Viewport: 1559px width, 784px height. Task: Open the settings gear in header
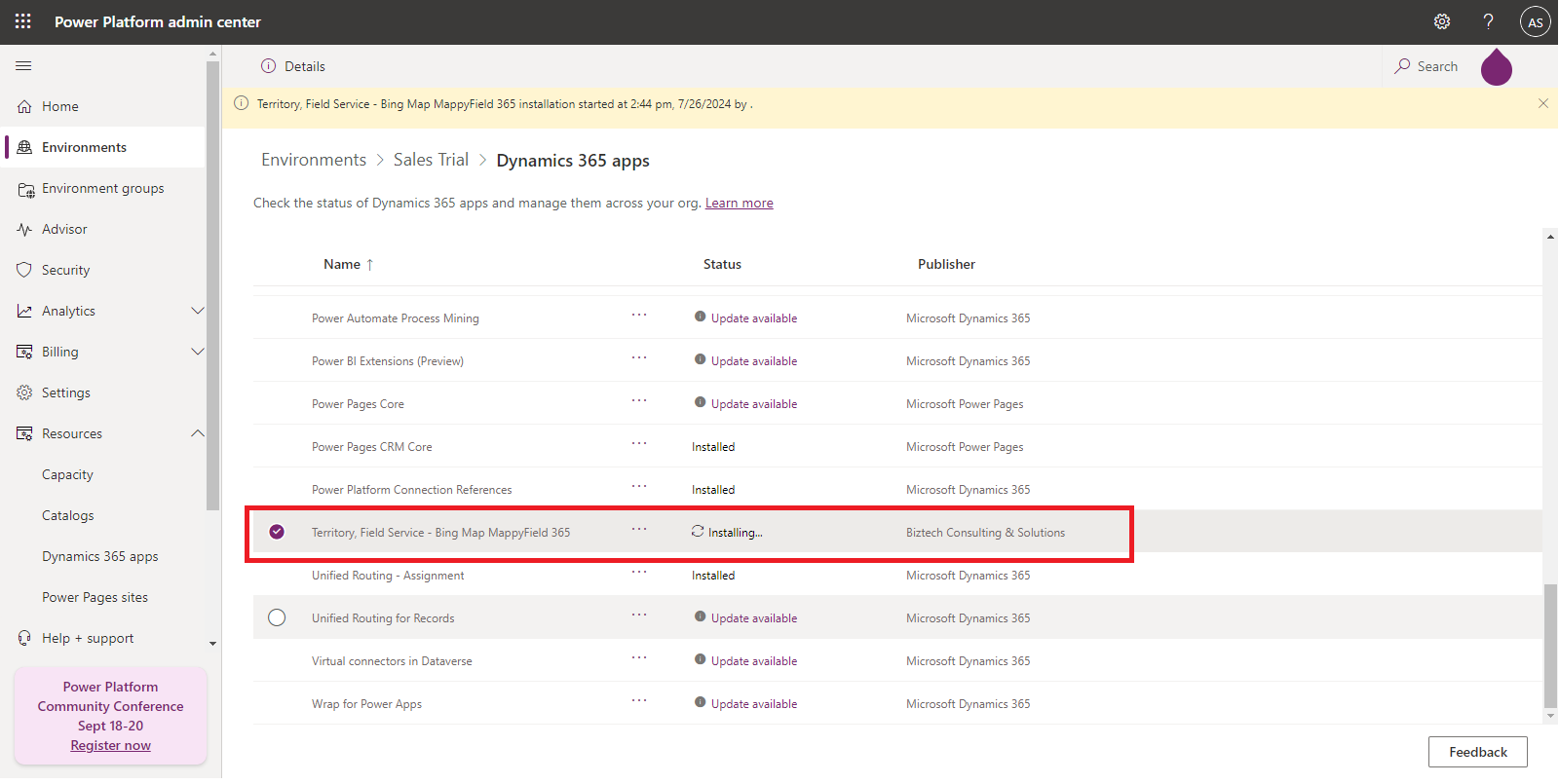tap(1442, 21)
